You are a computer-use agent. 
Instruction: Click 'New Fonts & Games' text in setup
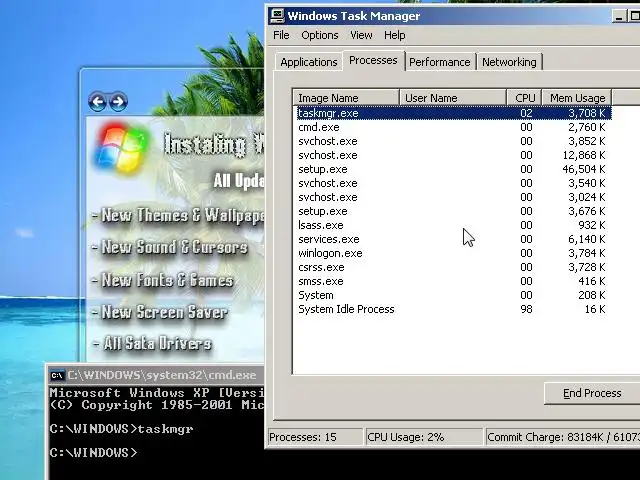pyautogui.click(x=163, y=280)
